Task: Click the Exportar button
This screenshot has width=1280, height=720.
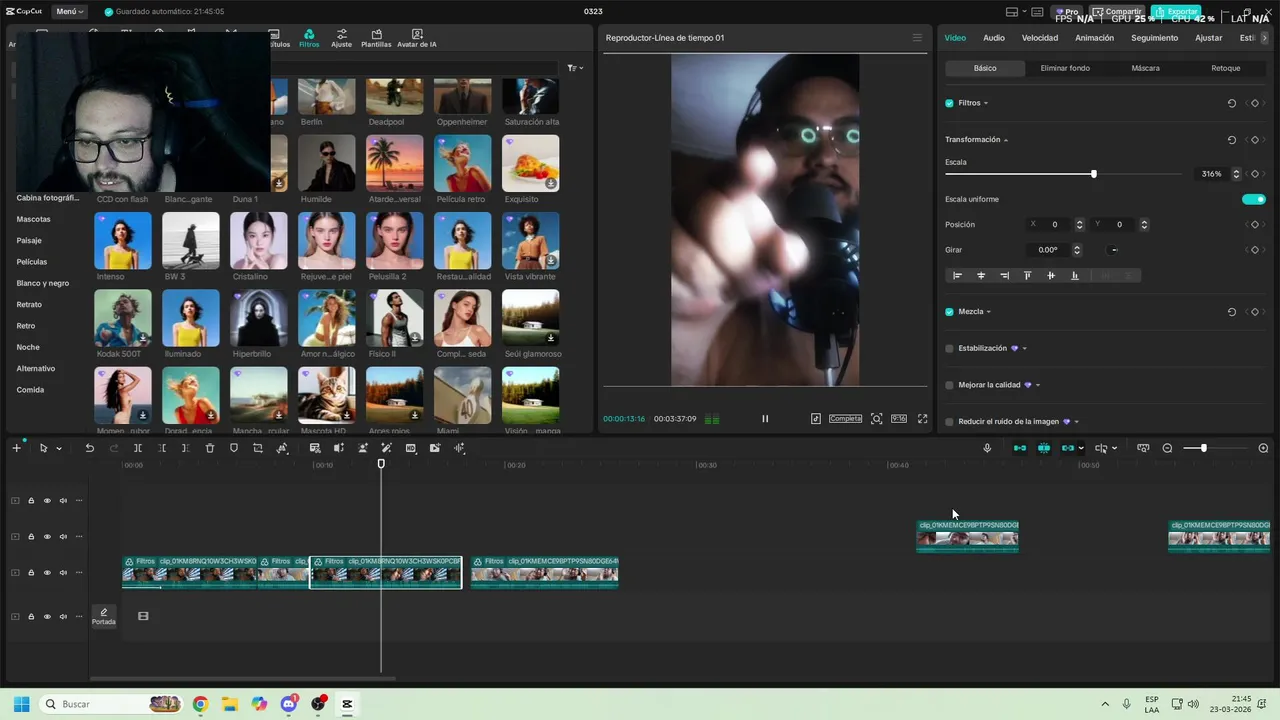Action: coord(1176,12)
